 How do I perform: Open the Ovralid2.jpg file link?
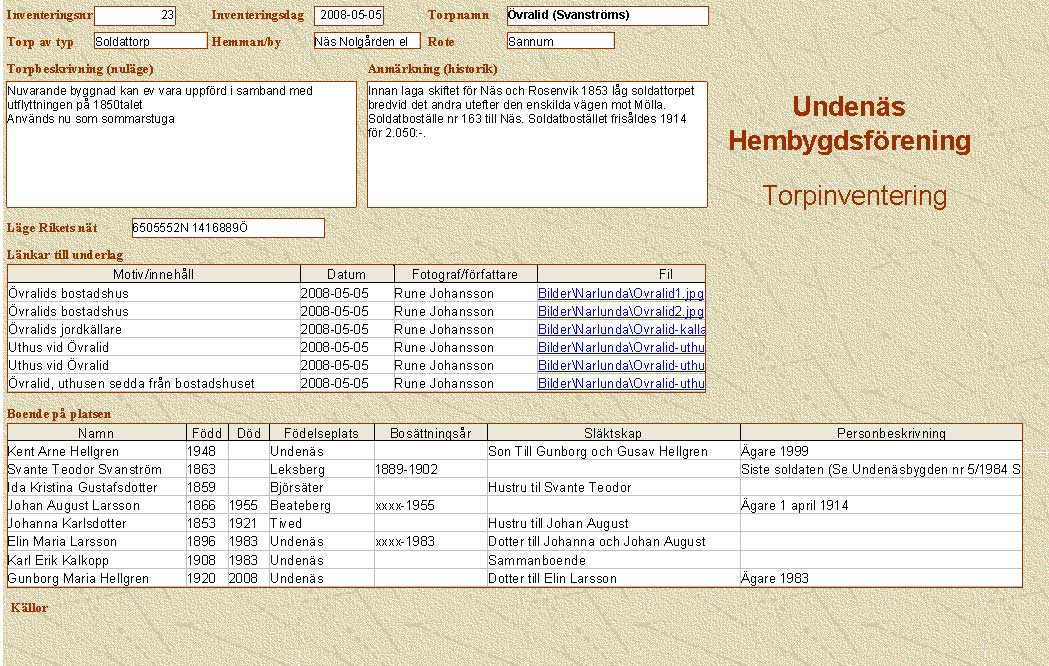pyautogui.click(x=621, y=312)
